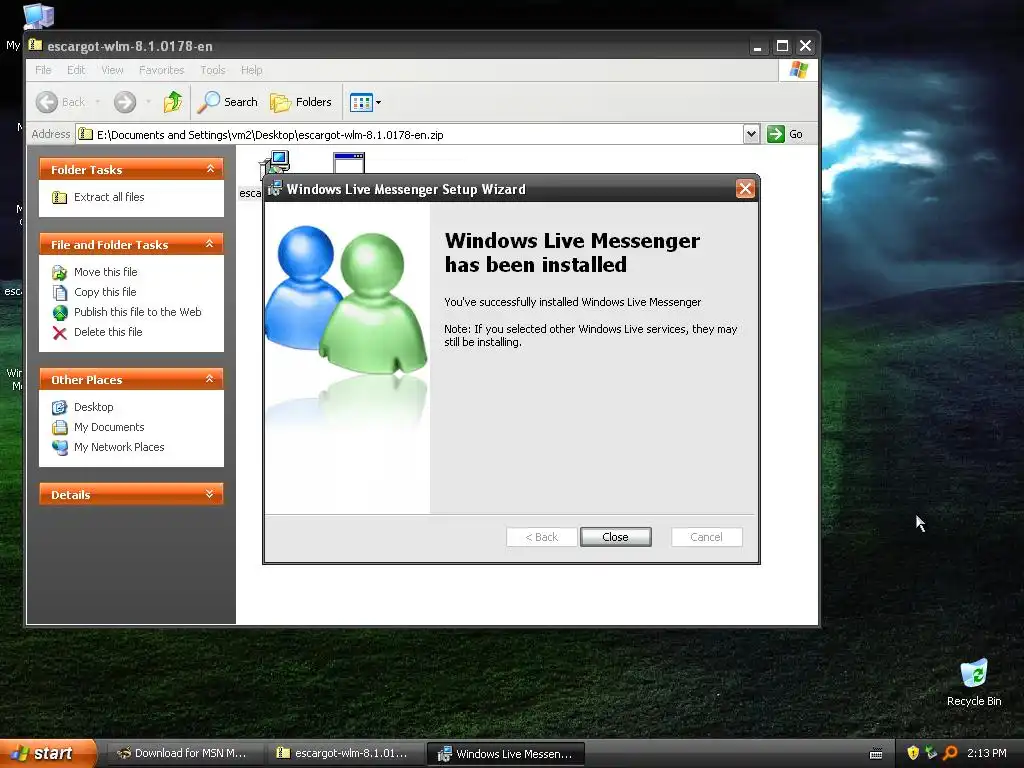
Task: Expand the address bar dropdown arrow
Action: click(x=751, y=135)
